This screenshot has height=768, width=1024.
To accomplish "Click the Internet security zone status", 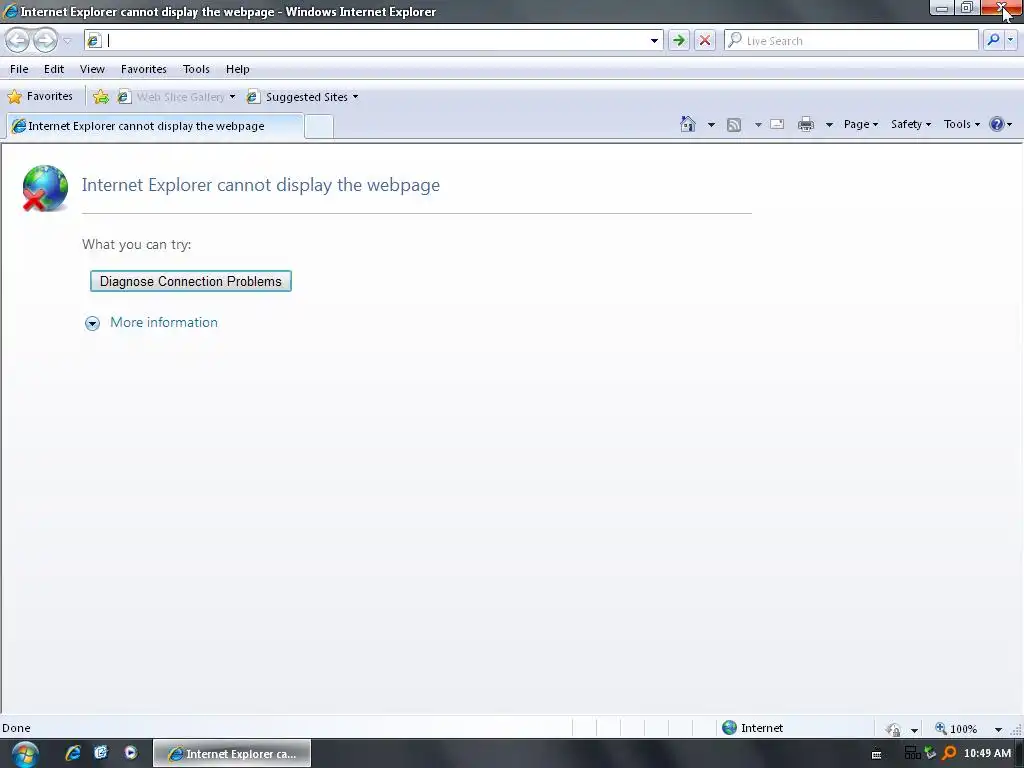I will click(x=752, y=728).
